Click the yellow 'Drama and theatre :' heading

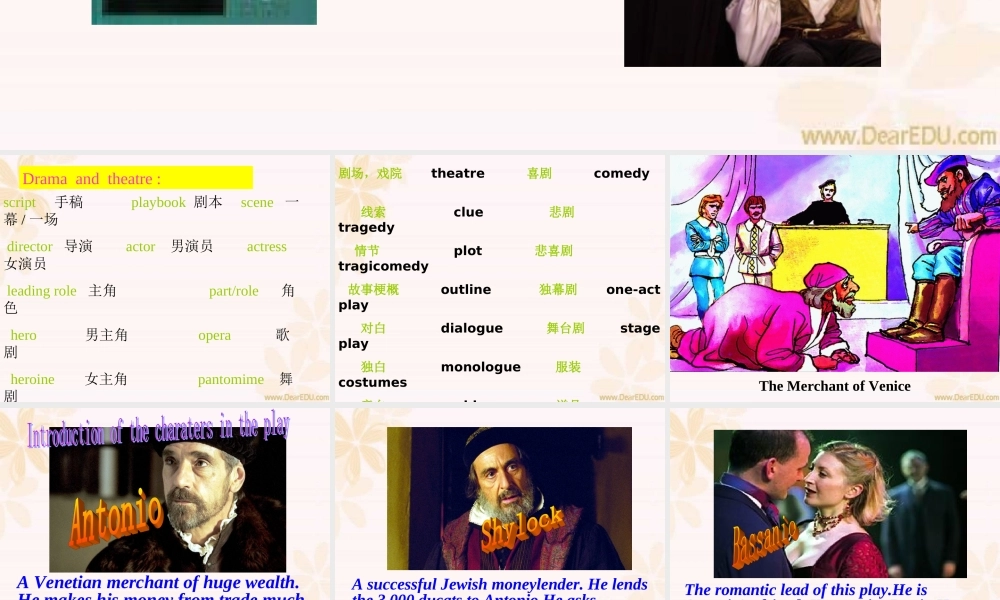pos(136,178)
